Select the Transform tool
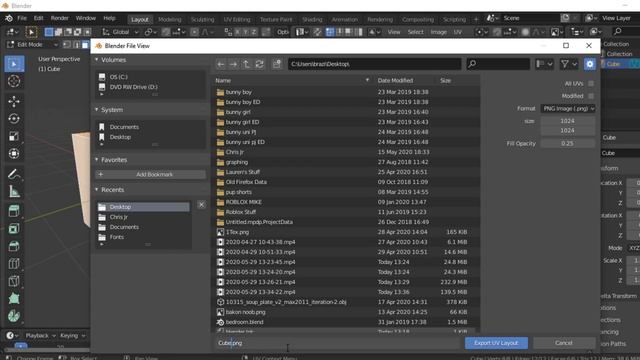Image resolution: width=640 pixels, height=360 pixels. click(14, 154)
